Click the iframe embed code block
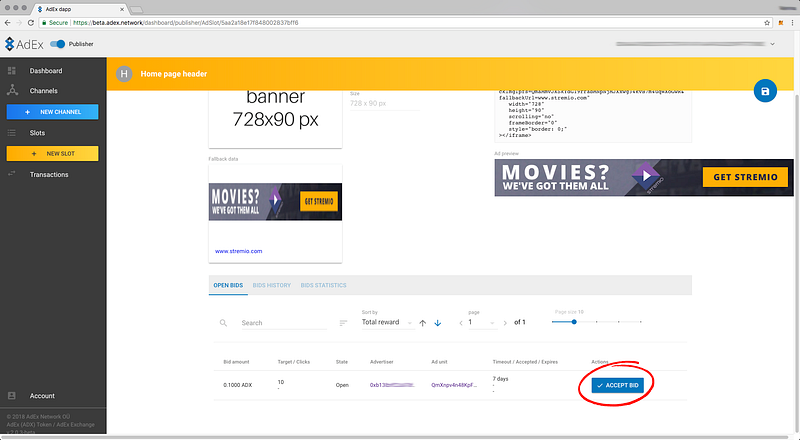 tap(593, 116)
